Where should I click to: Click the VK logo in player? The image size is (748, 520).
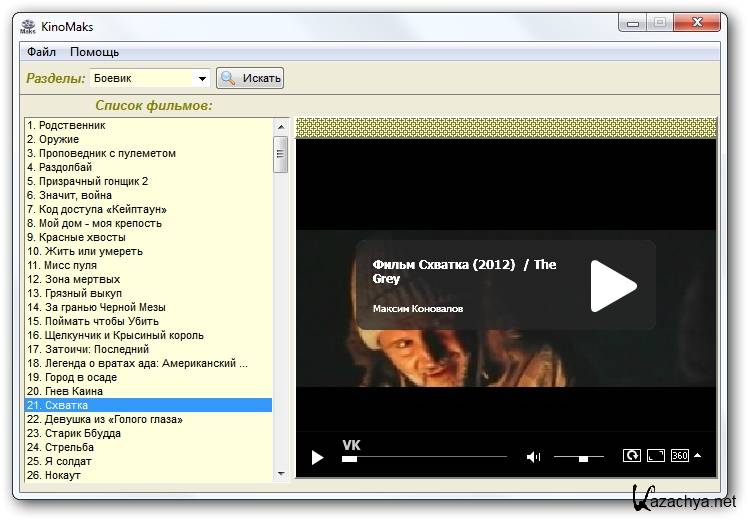(351, 444)
